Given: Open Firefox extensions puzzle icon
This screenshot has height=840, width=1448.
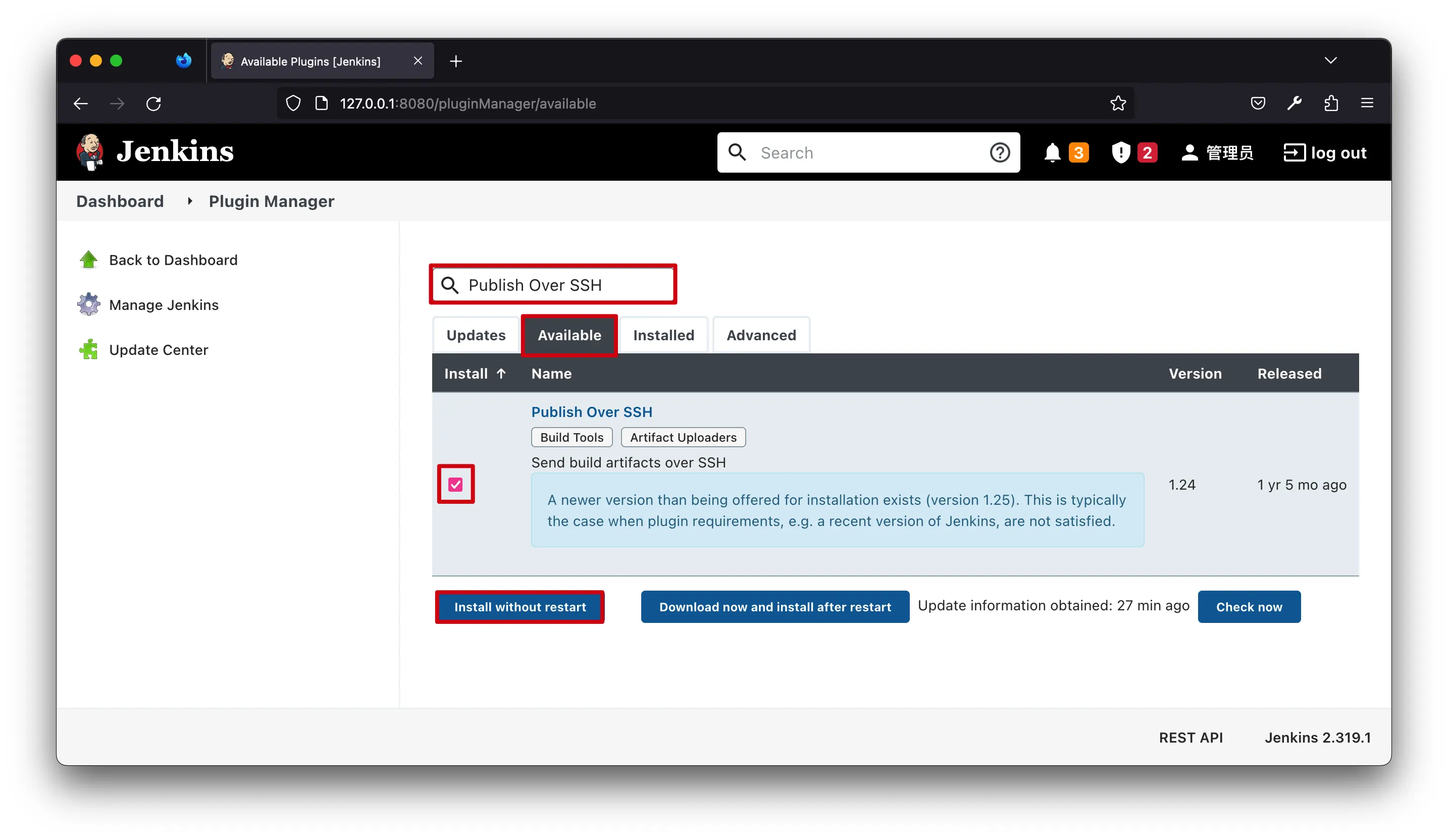Looking at the screenshot, I should 1331,103.
